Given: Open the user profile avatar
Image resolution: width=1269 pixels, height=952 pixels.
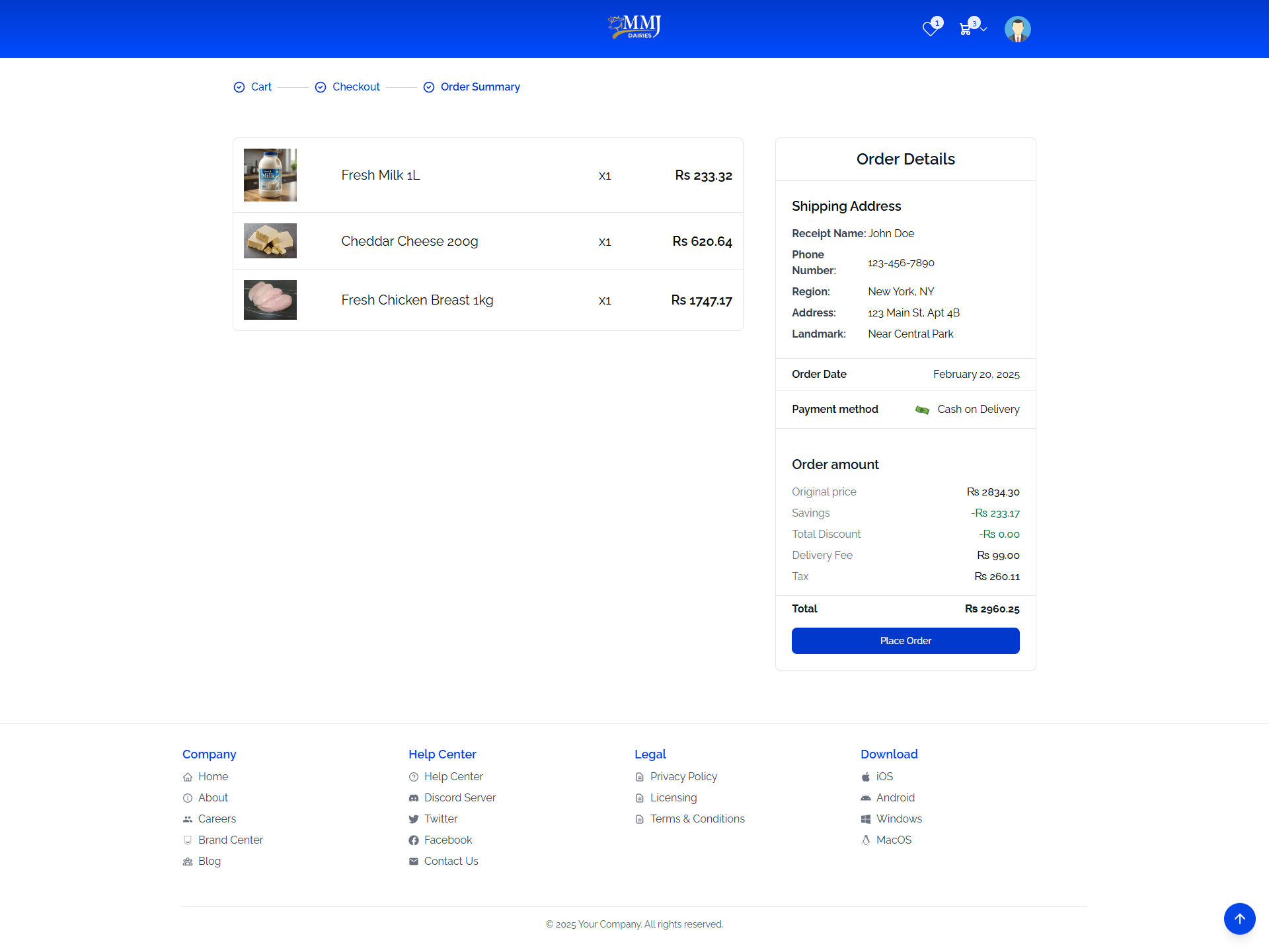Looking at the screenshot, I should coord(1017,29).
